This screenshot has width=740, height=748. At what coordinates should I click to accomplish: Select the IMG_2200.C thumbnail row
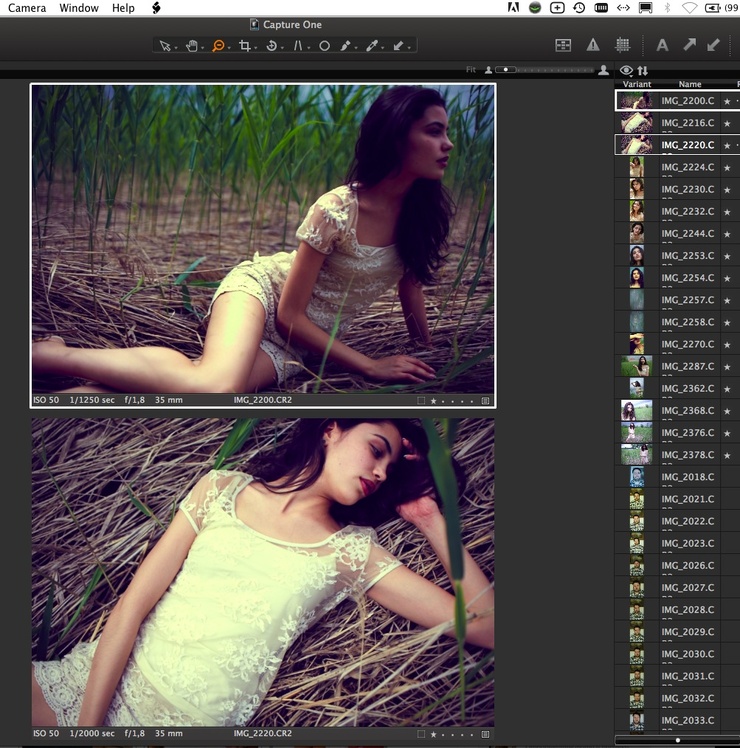(677, 101)
